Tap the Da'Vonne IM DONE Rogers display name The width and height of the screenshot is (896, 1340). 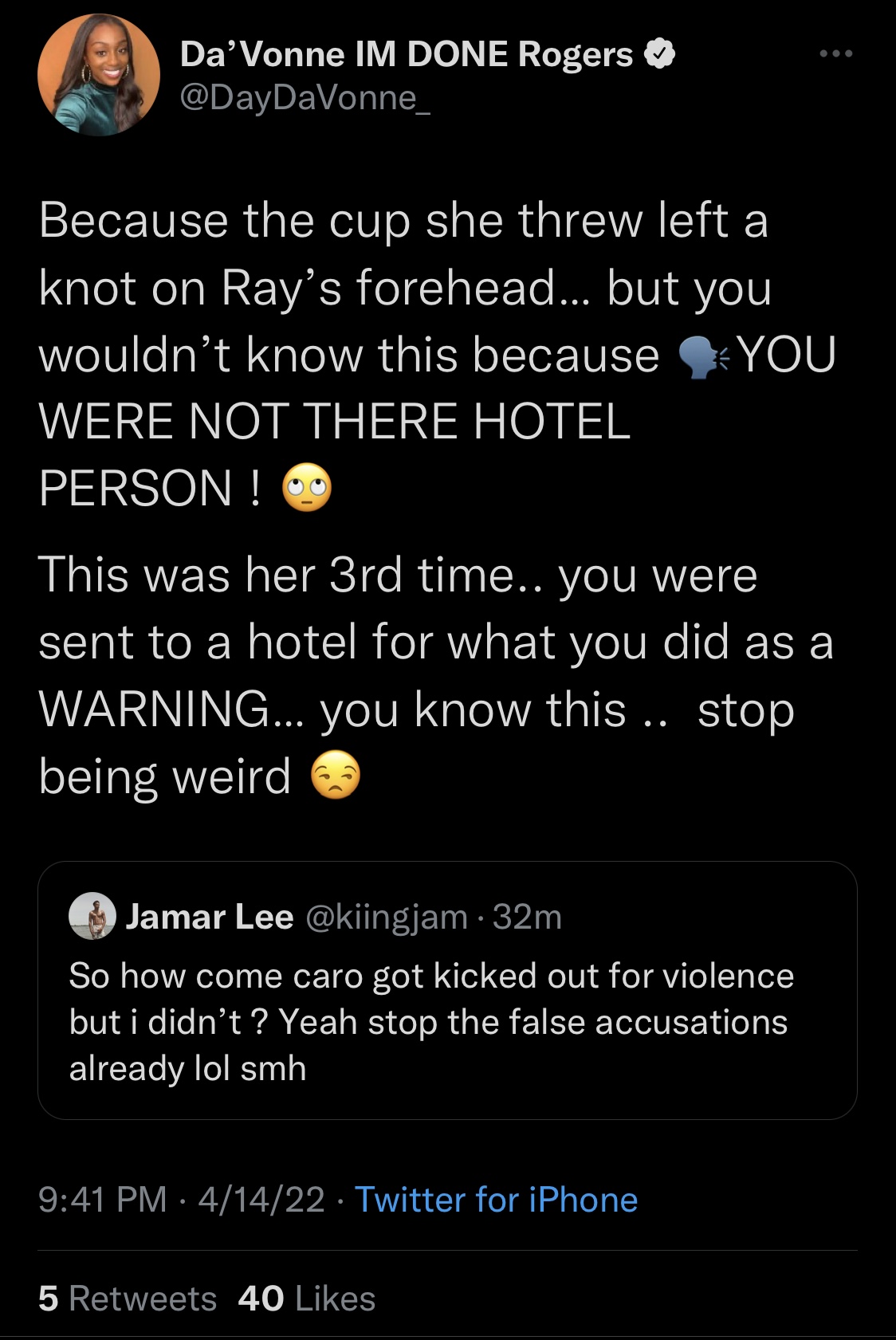(407, 54)
